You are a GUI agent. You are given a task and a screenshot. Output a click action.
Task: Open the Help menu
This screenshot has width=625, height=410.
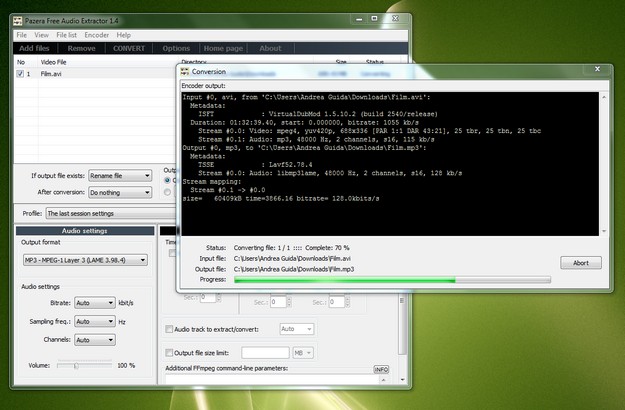124,35
